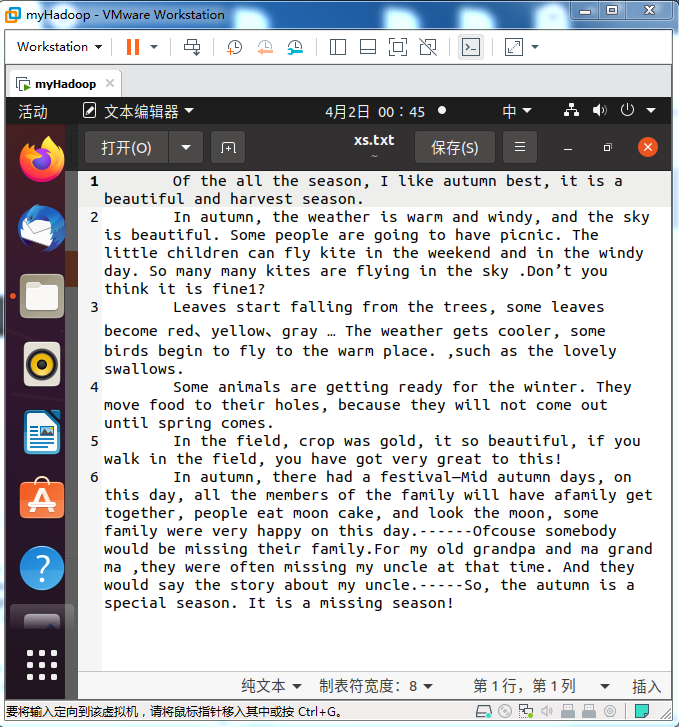Minimize the text editor window

click(x=568, y=148)
